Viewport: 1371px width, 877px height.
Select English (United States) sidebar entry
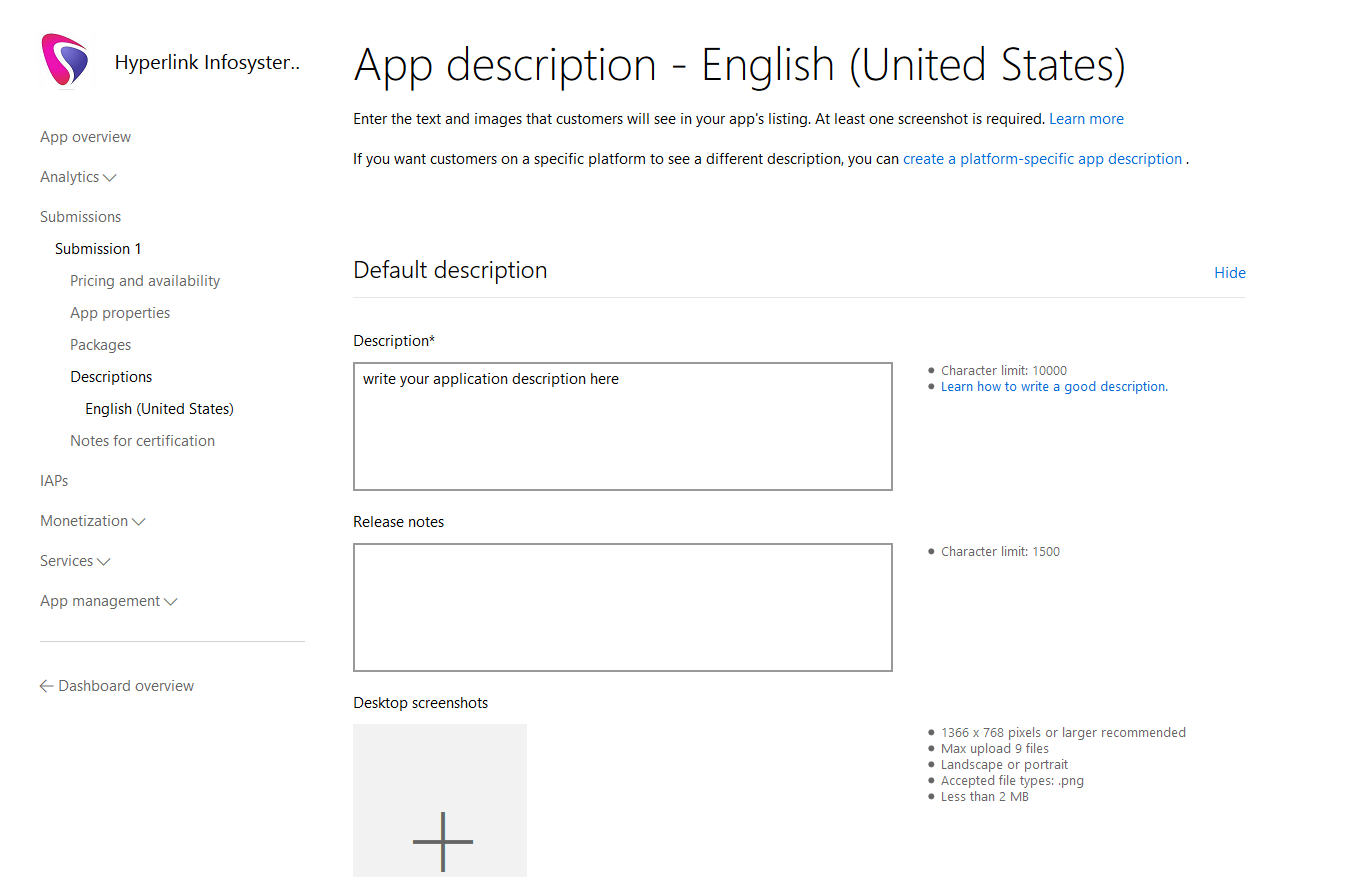pyautogui.click(x=159, y=409)
